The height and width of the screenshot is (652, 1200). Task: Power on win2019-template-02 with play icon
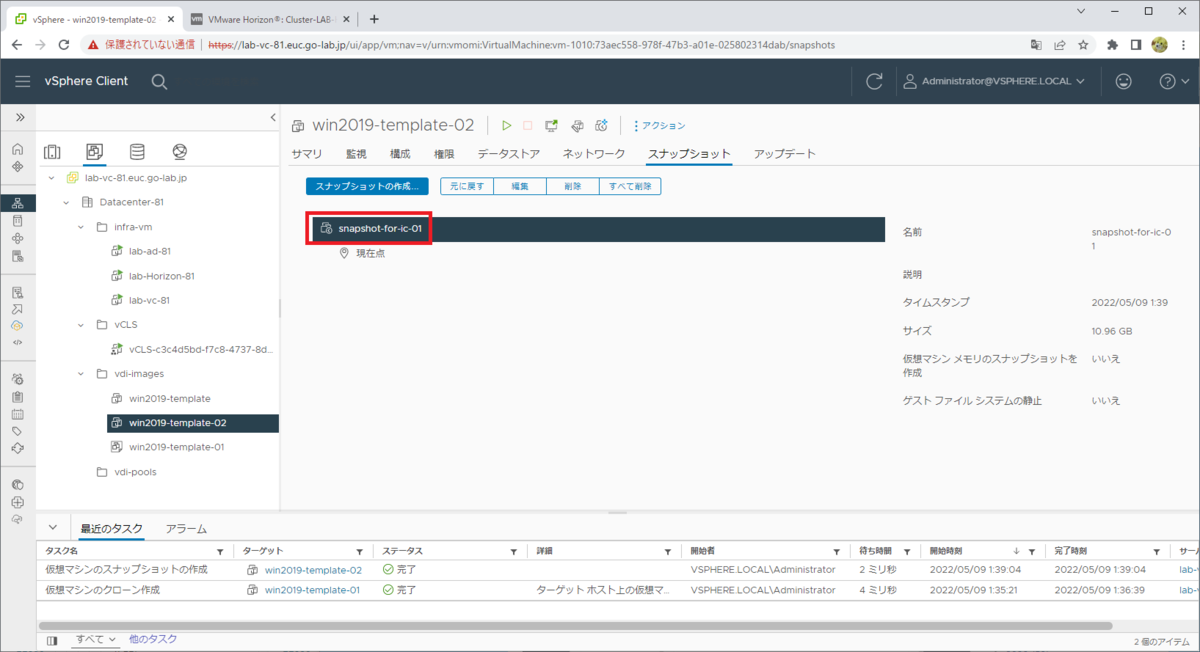(507, 125)
